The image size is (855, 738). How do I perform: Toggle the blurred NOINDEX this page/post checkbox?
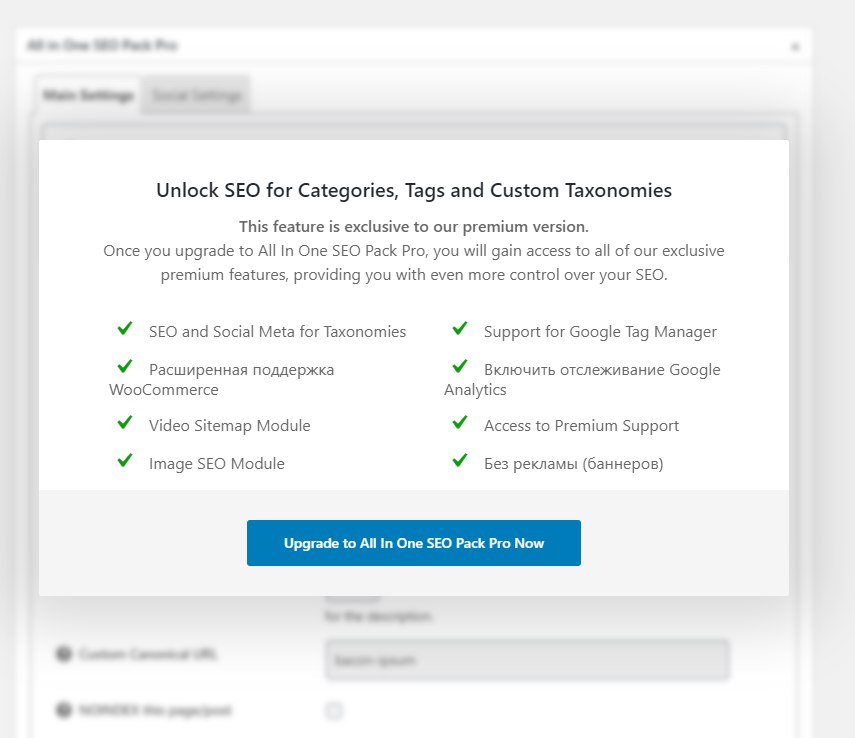pos(334,711)
